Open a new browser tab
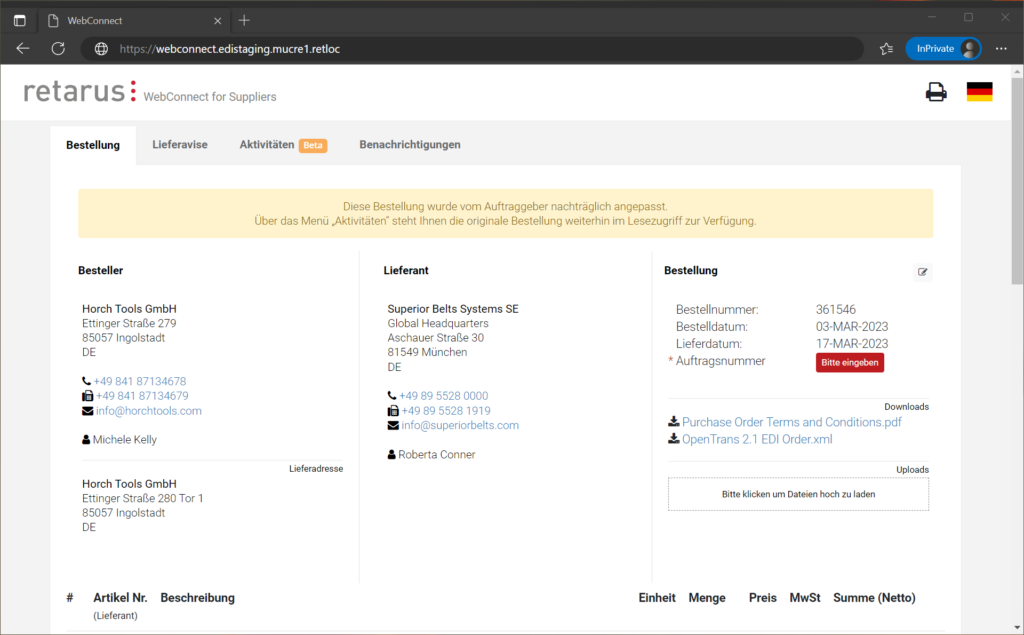The image size is (1024, 635). click(x=244, y=20)
